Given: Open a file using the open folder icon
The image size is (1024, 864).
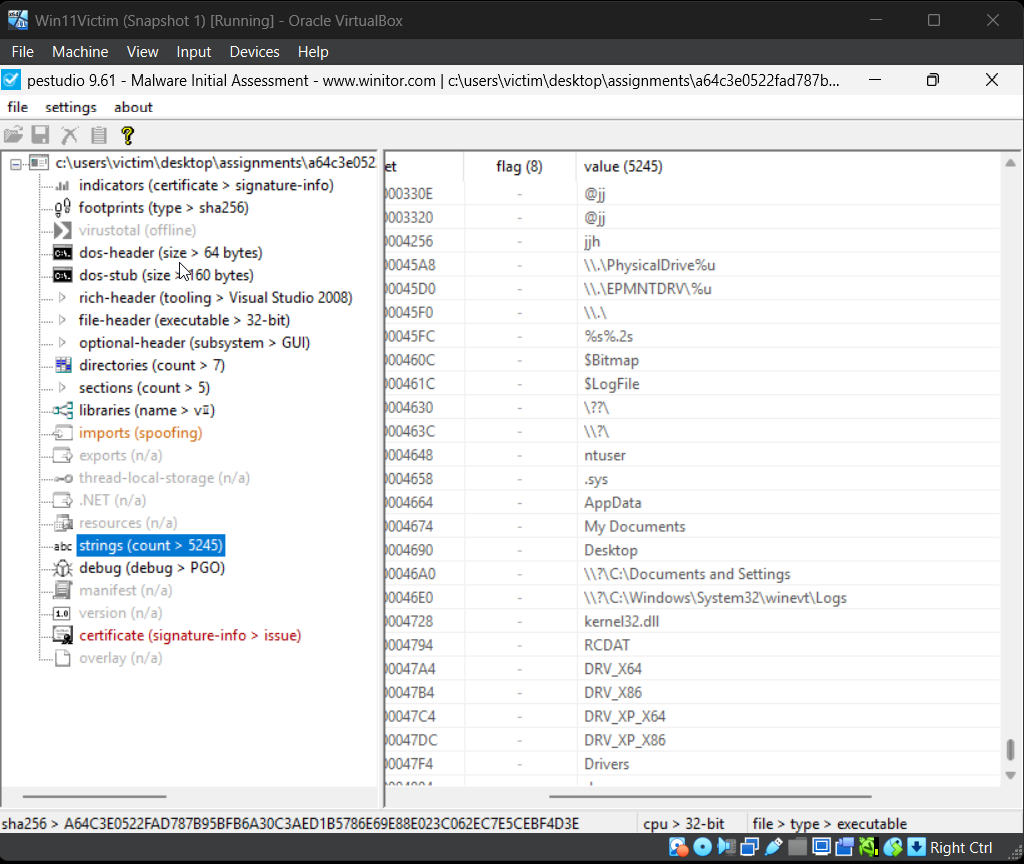Looking at the screenshot, I should point(14,135).
